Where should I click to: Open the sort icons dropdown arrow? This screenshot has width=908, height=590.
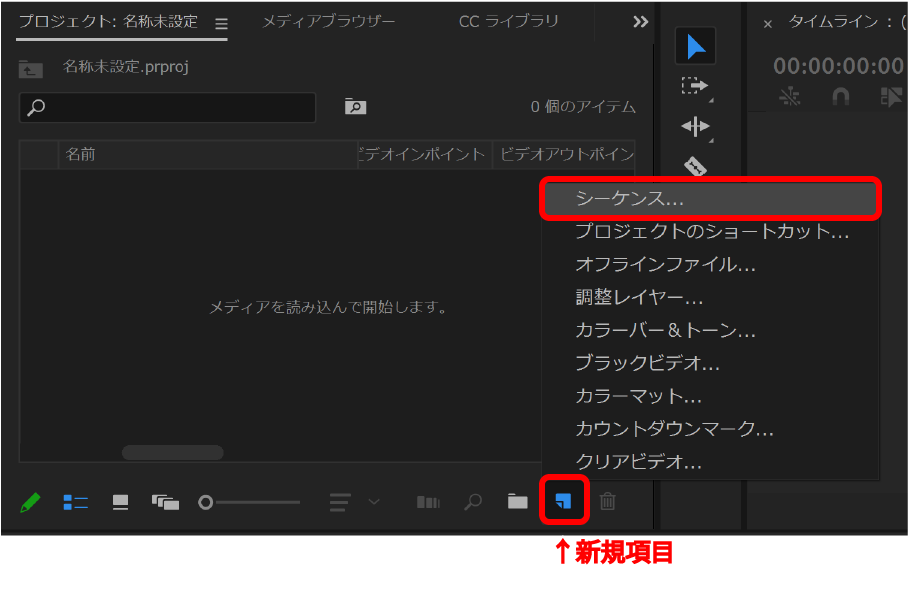pyautogui.click(x=374, y=502)
